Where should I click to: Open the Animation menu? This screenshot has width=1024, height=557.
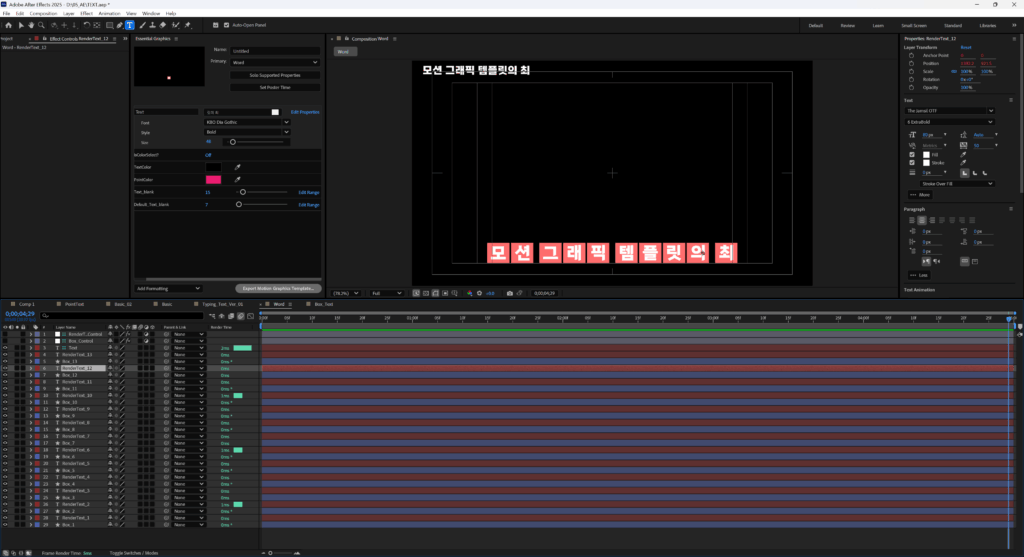point(109,13)
